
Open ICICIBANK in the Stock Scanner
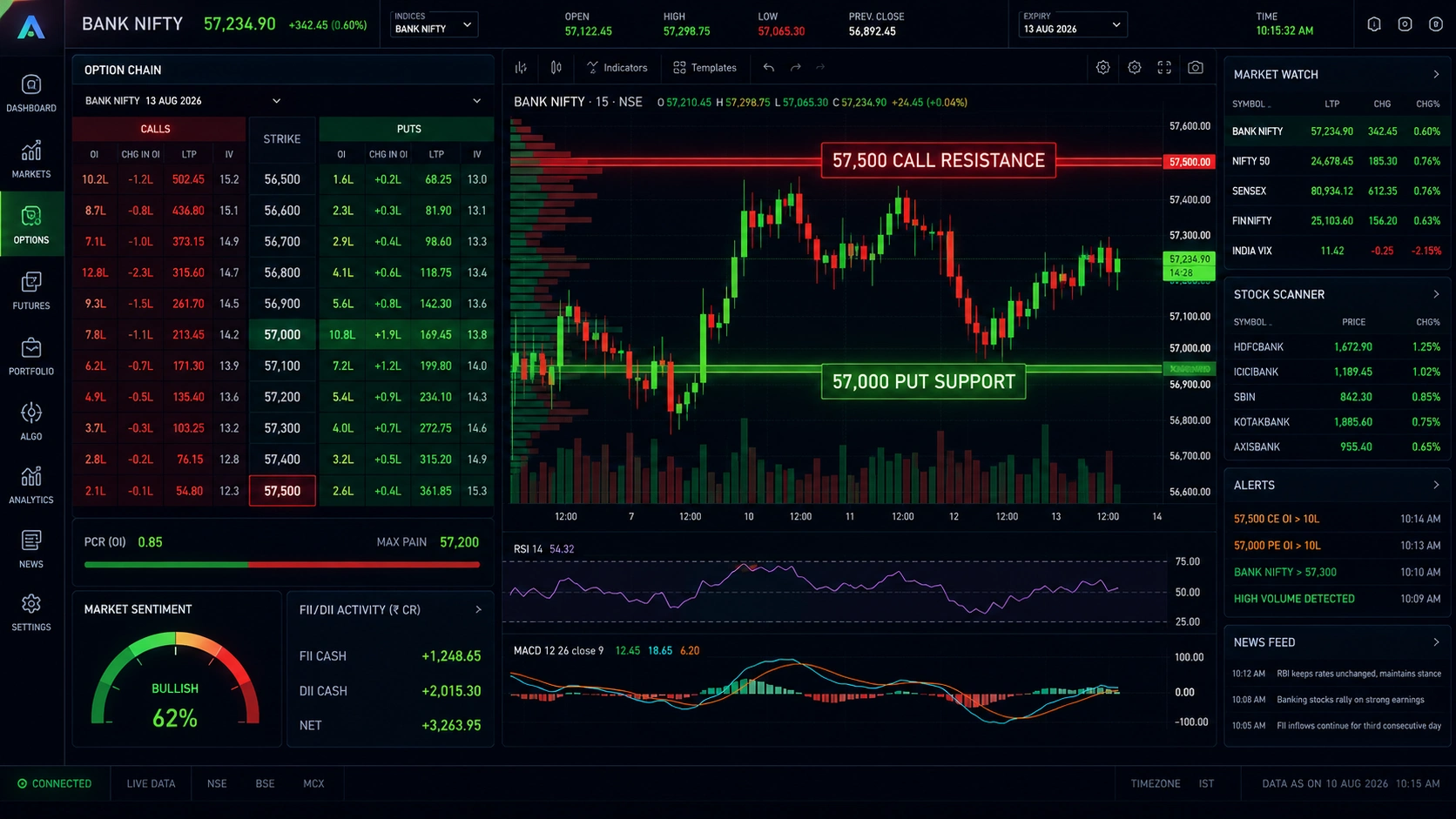[1337, 372]
